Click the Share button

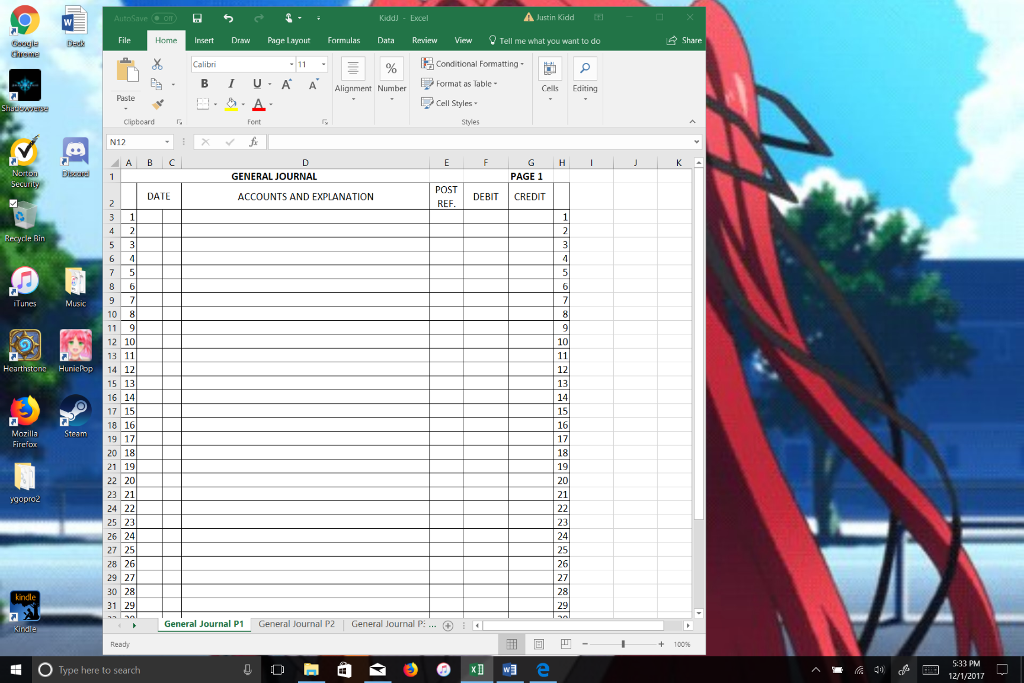686,39
